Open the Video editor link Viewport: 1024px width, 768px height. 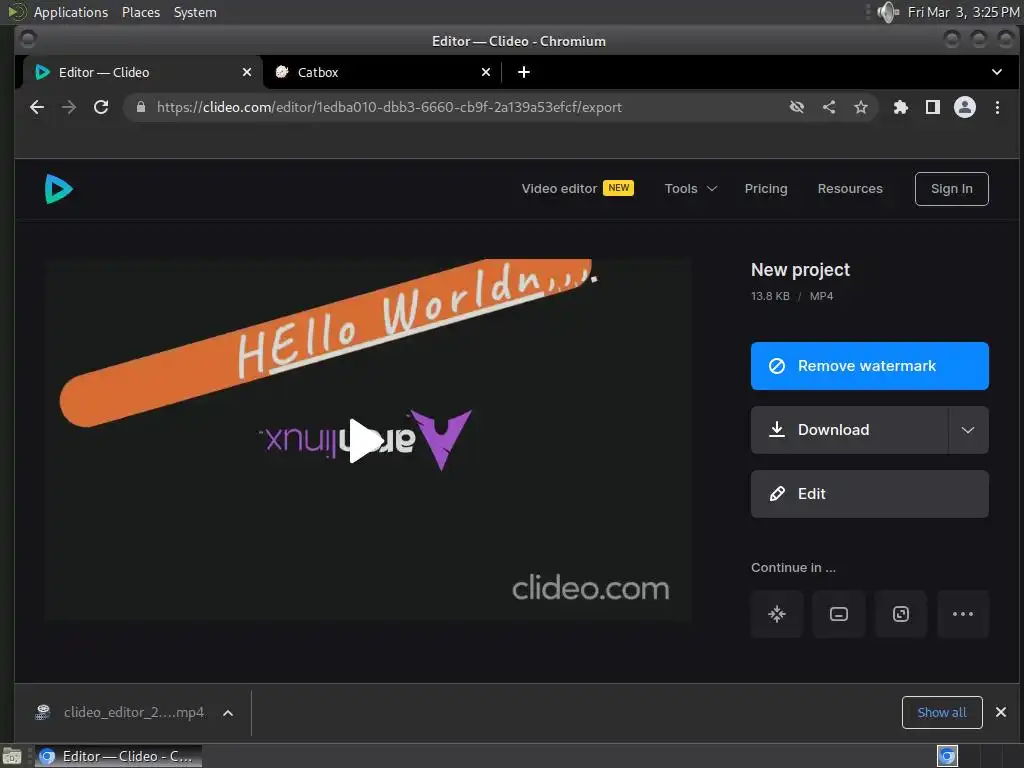[577, 189]
